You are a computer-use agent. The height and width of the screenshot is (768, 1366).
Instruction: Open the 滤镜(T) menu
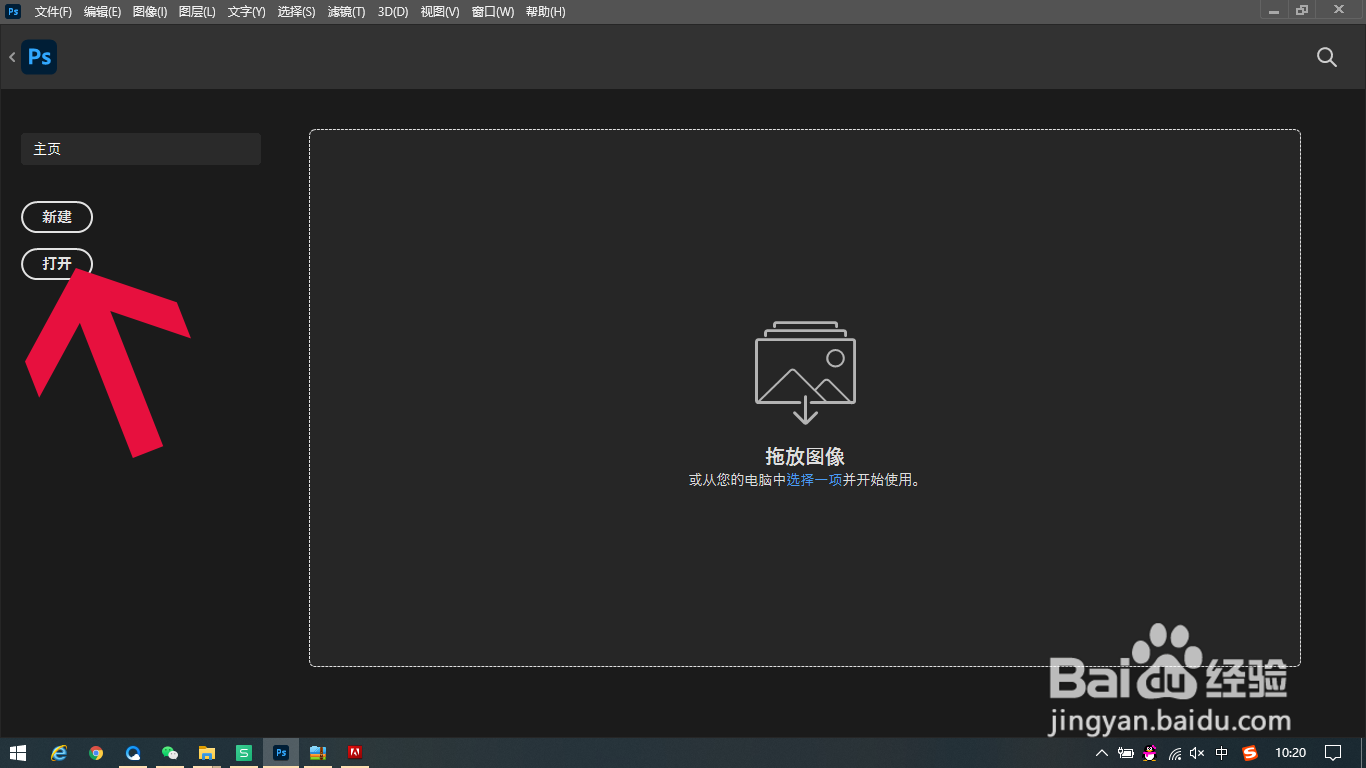click(x=346, y=12)
